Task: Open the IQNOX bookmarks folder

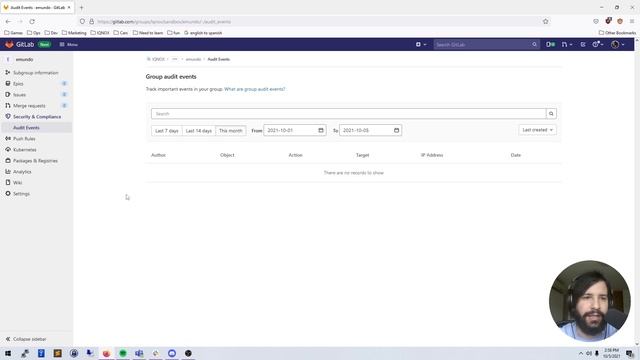Action: [x=100, y=33]
